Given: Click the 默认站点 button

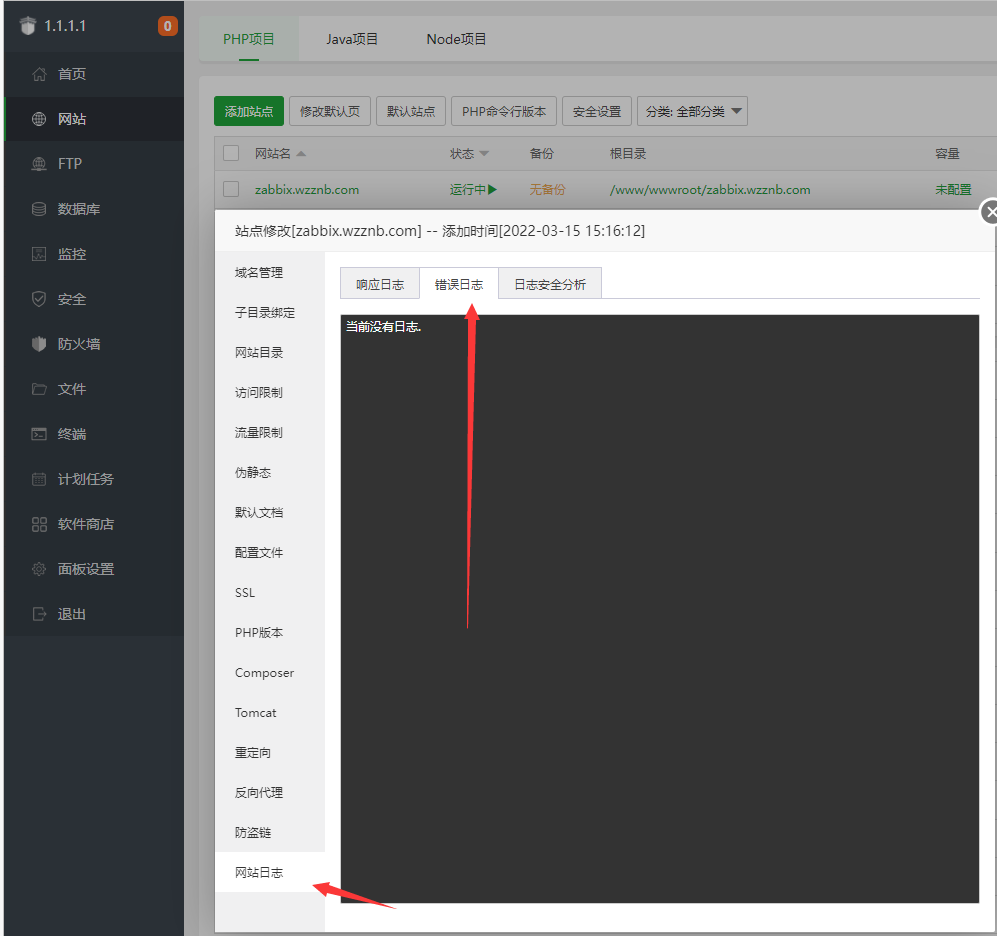Looking at the screenshot, I should 411,111.
